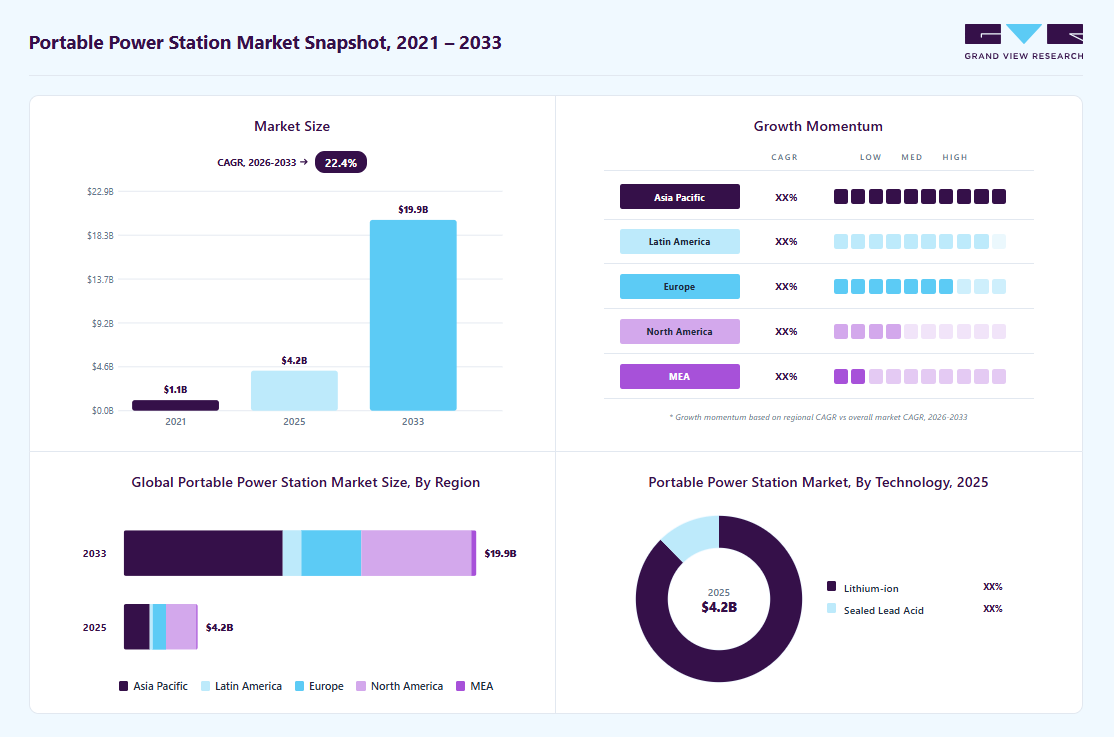Click the Asia Pacific legend swatch
1114x737 pixels.
(x=124, y=686)
